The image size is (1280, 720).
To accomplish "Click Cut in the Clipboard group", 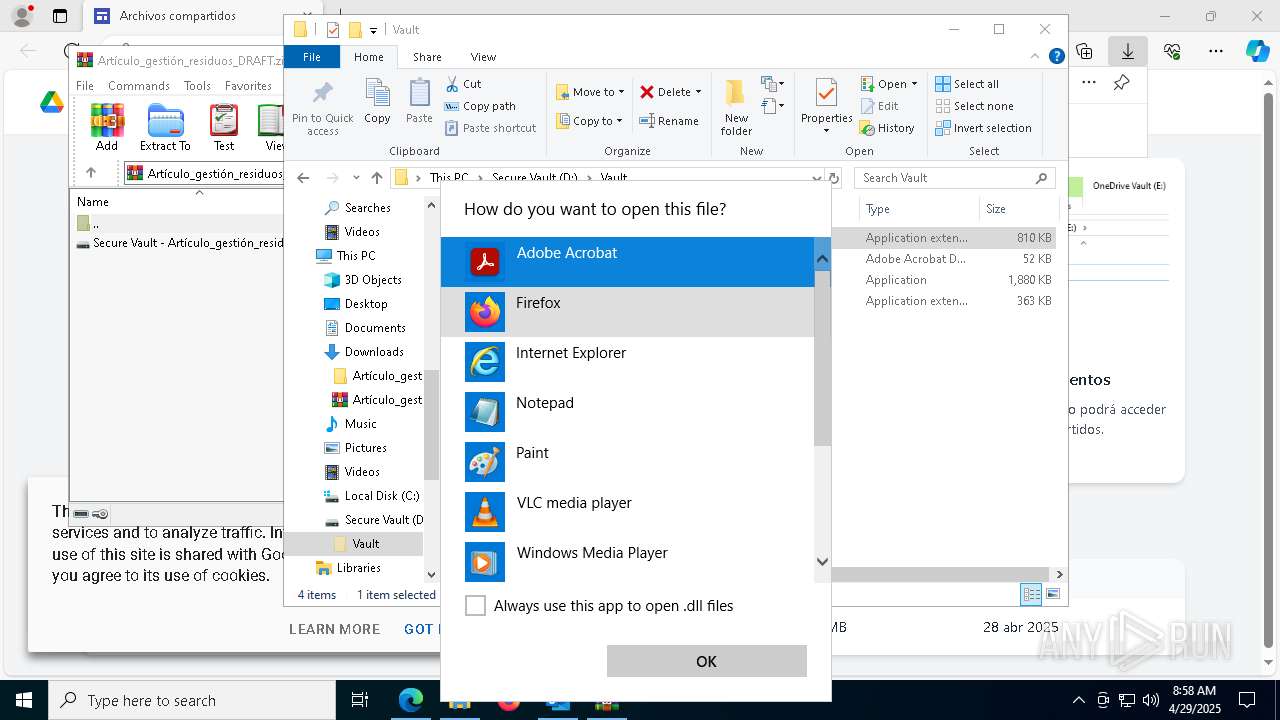I will point(463,84).
